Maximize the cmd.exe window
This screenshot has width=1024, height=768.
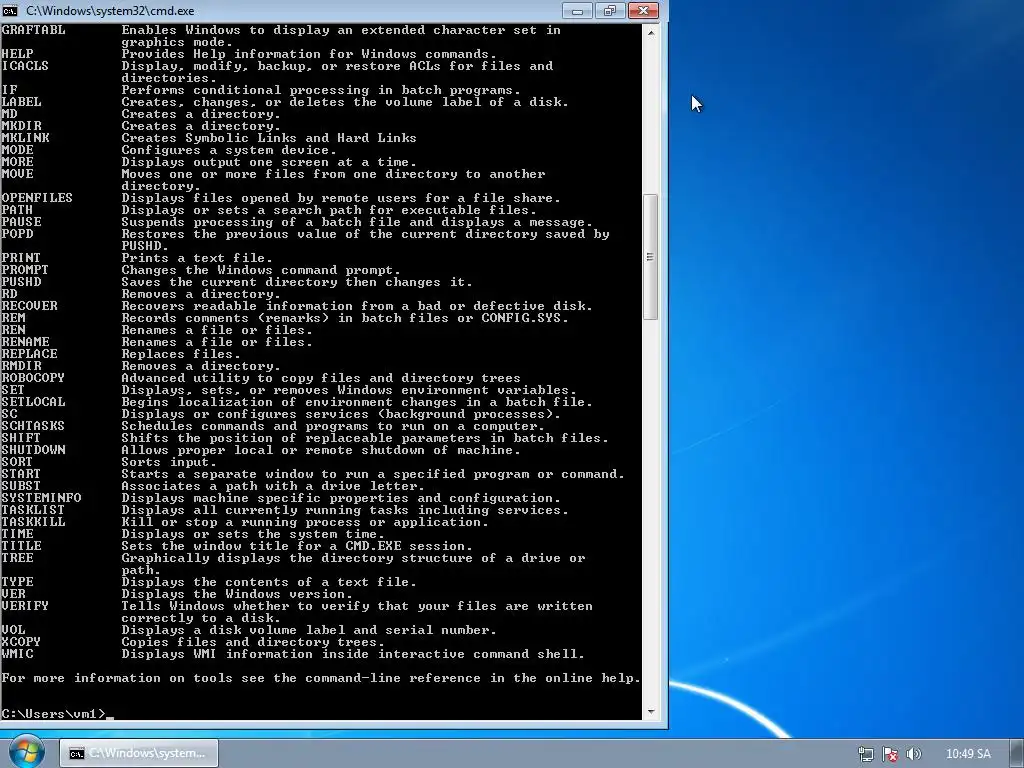(x=609, y=10)
